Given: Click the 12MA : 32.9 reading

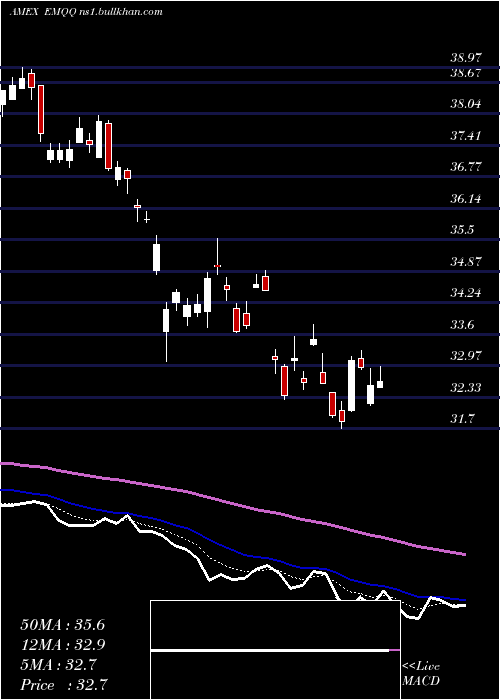Looking at the screenshot, I should tap(62, 645).
